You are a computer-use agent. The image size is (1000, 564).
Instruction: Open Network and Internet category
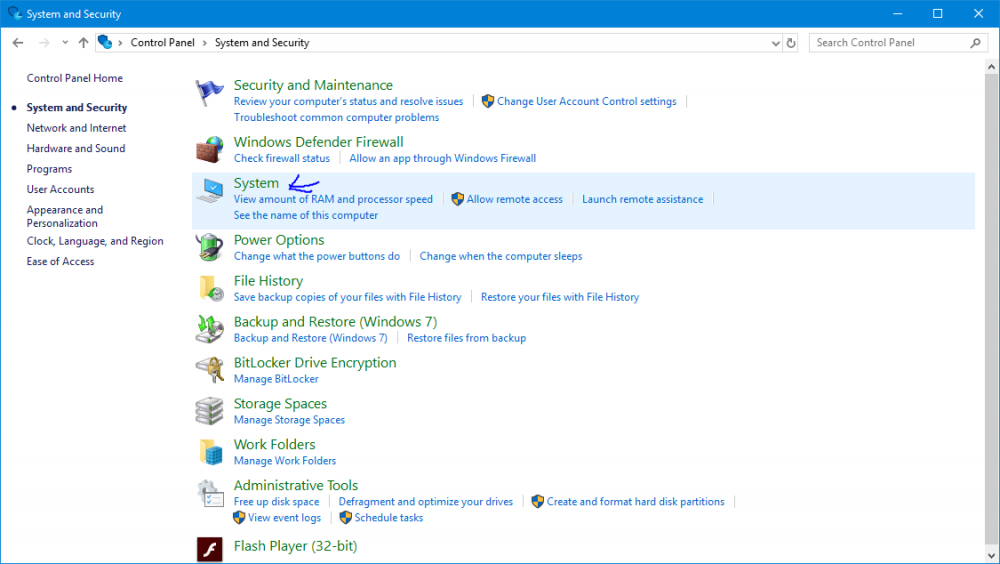(x=77, y=128)
